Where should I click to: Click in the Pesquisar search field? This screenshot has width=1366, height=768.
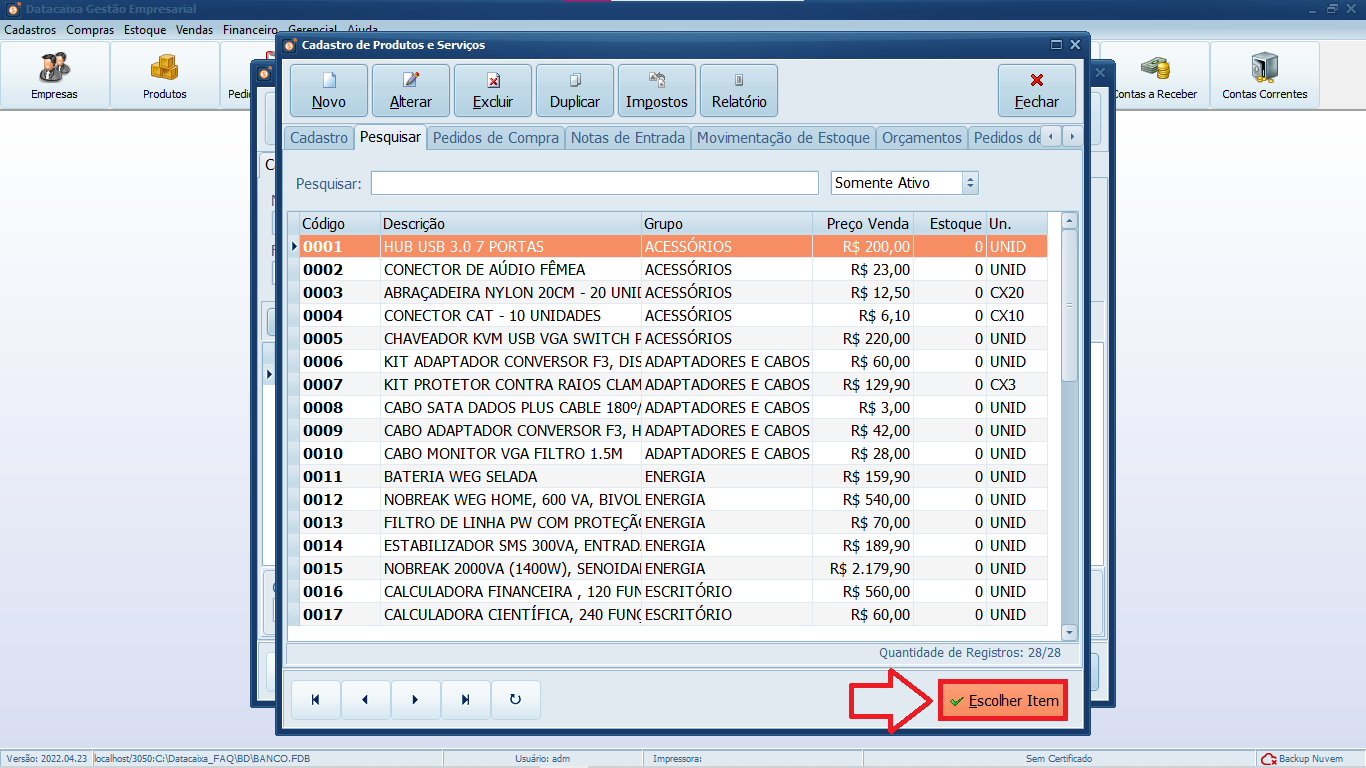(x=594, y=183)
